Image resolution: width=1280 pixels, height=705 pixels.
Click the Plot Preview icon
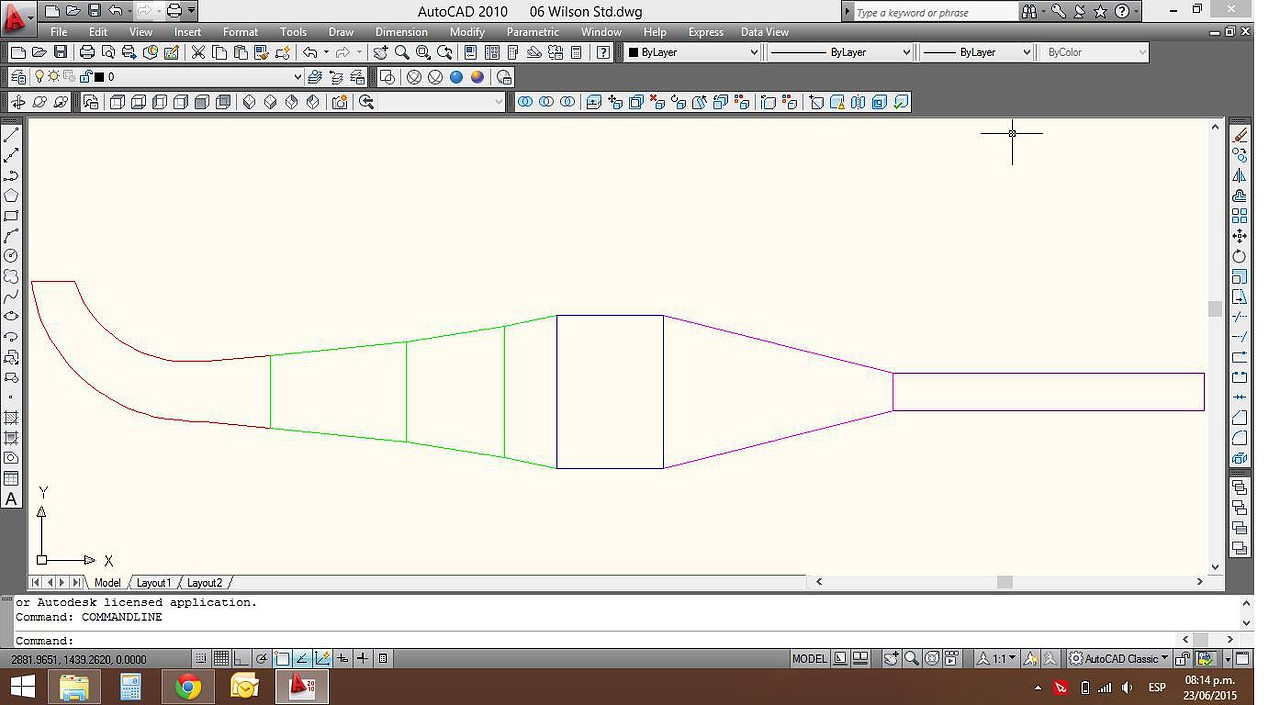coord(109,52)
